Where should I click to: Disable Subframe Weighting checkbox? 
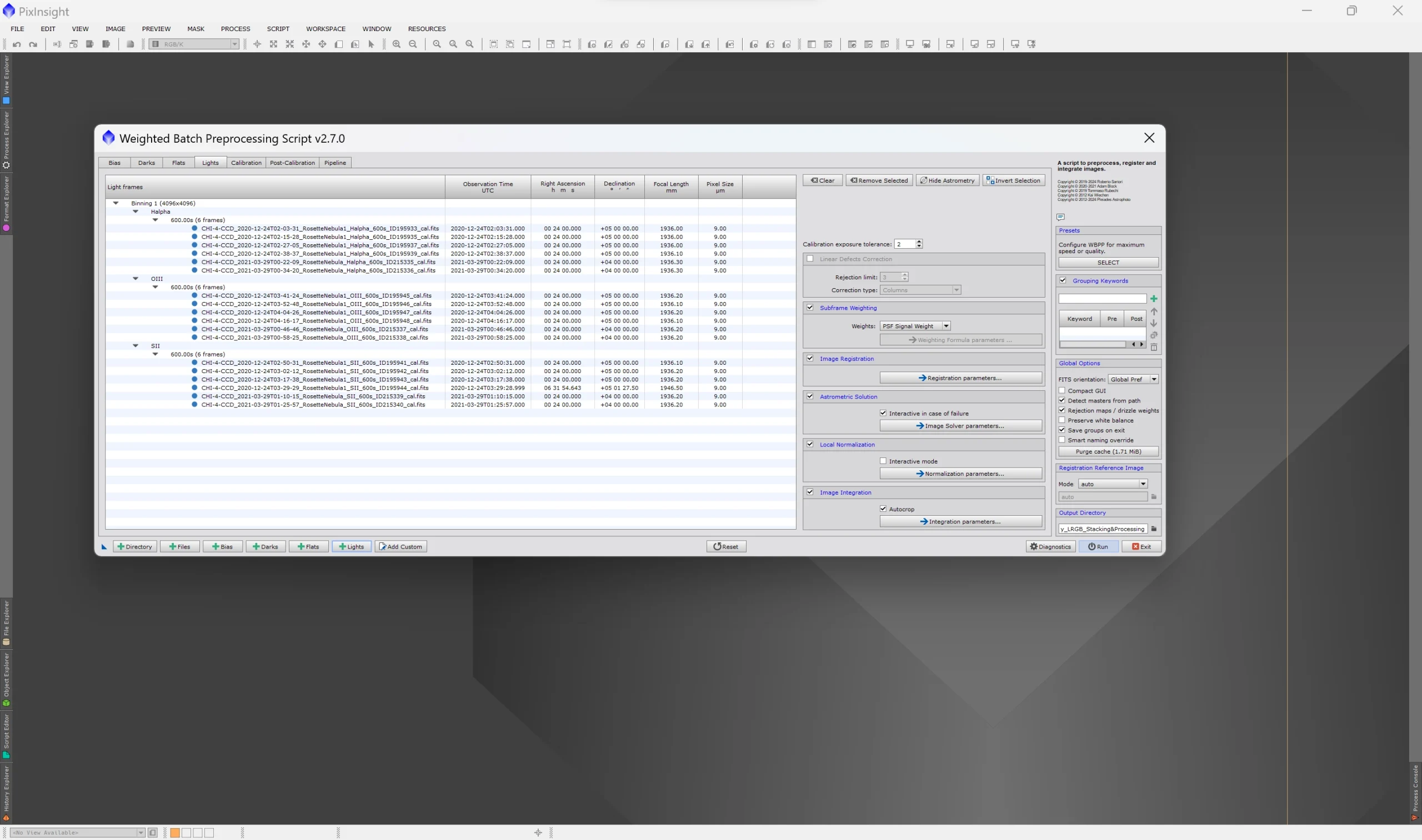pyautogui.click(x=810, y=308)
